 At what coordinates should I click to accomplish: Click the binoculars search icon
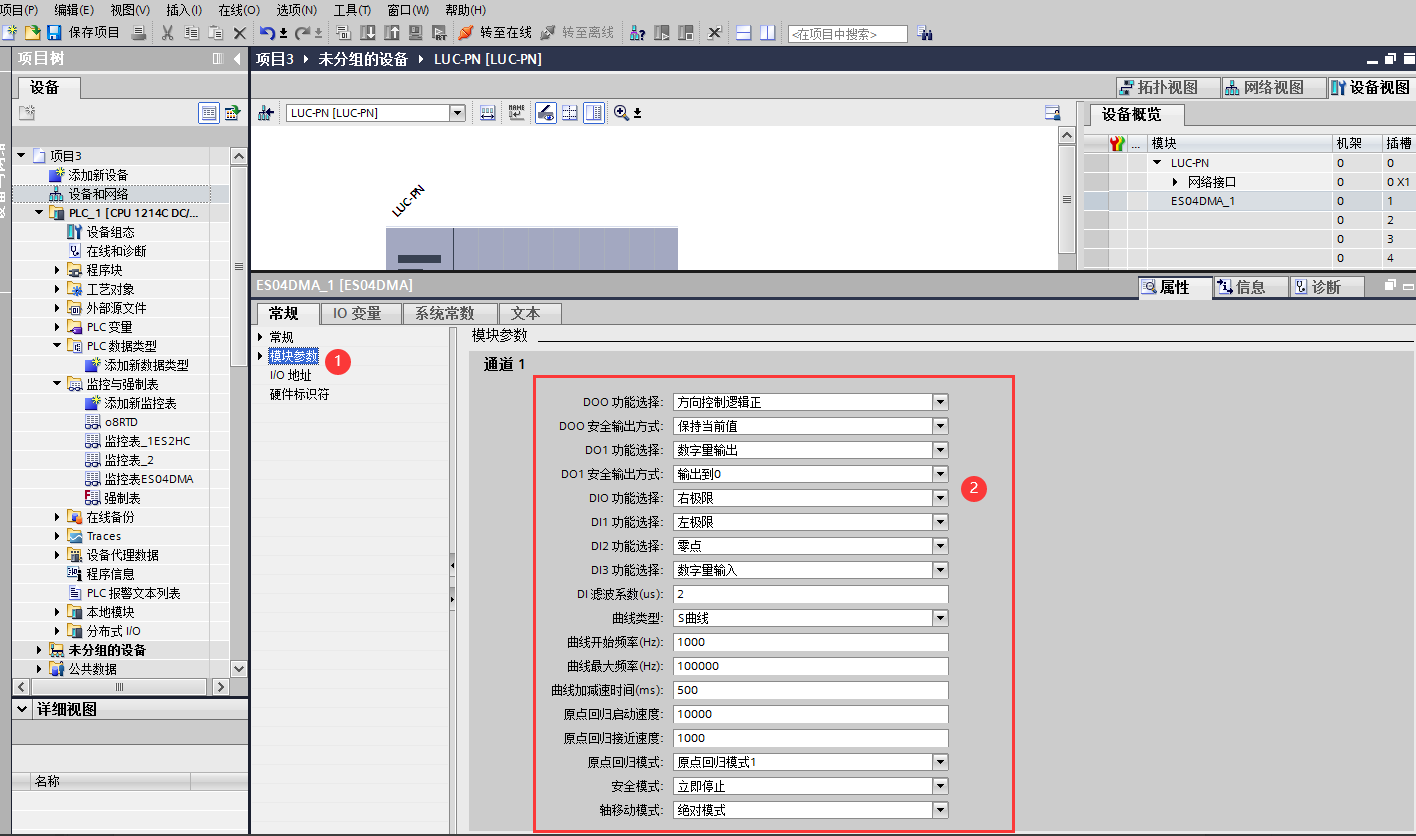point(925,34)
